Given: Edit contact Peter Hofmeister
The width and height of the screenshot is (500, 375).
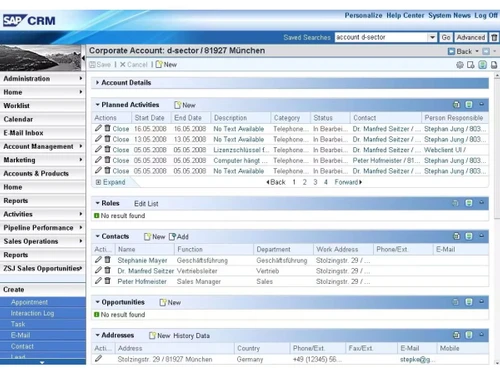Looking at the screenshot, I should tap(98, 281).
